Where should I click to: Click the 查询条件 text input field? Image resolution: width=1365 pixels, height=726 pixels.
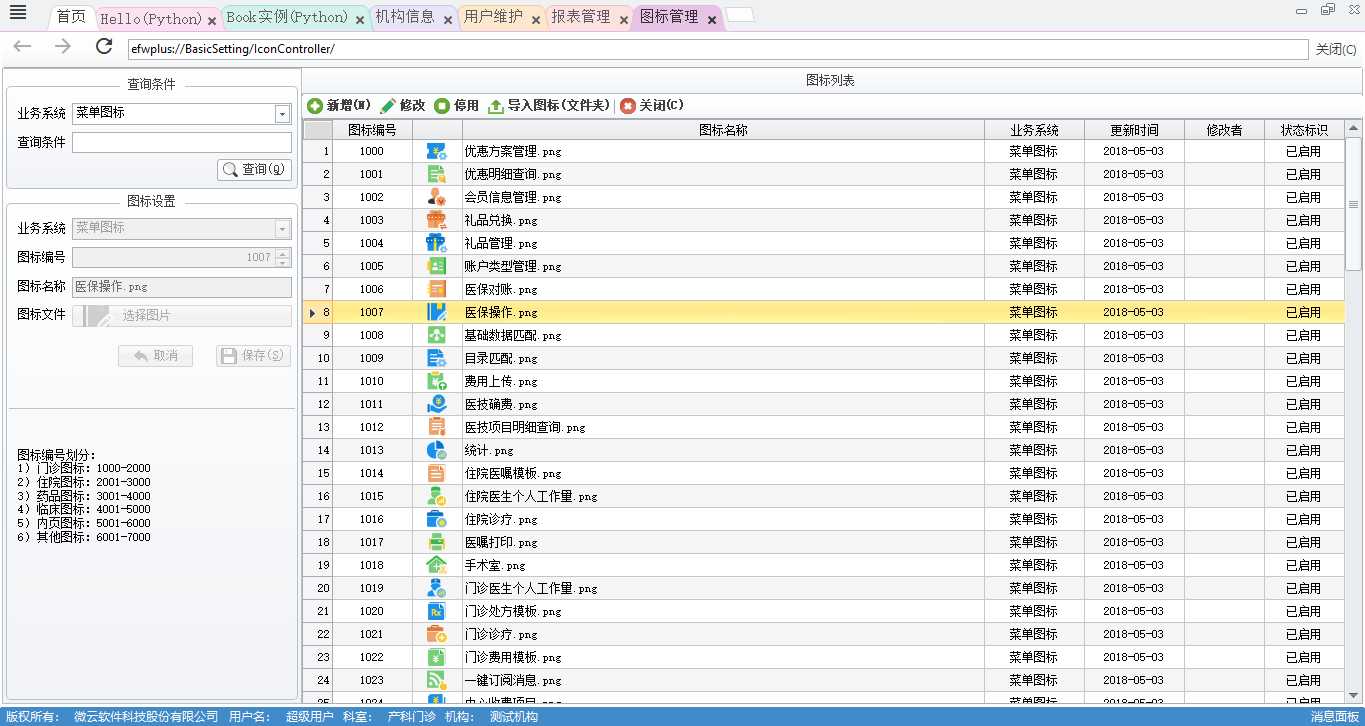tap(181, 143)
